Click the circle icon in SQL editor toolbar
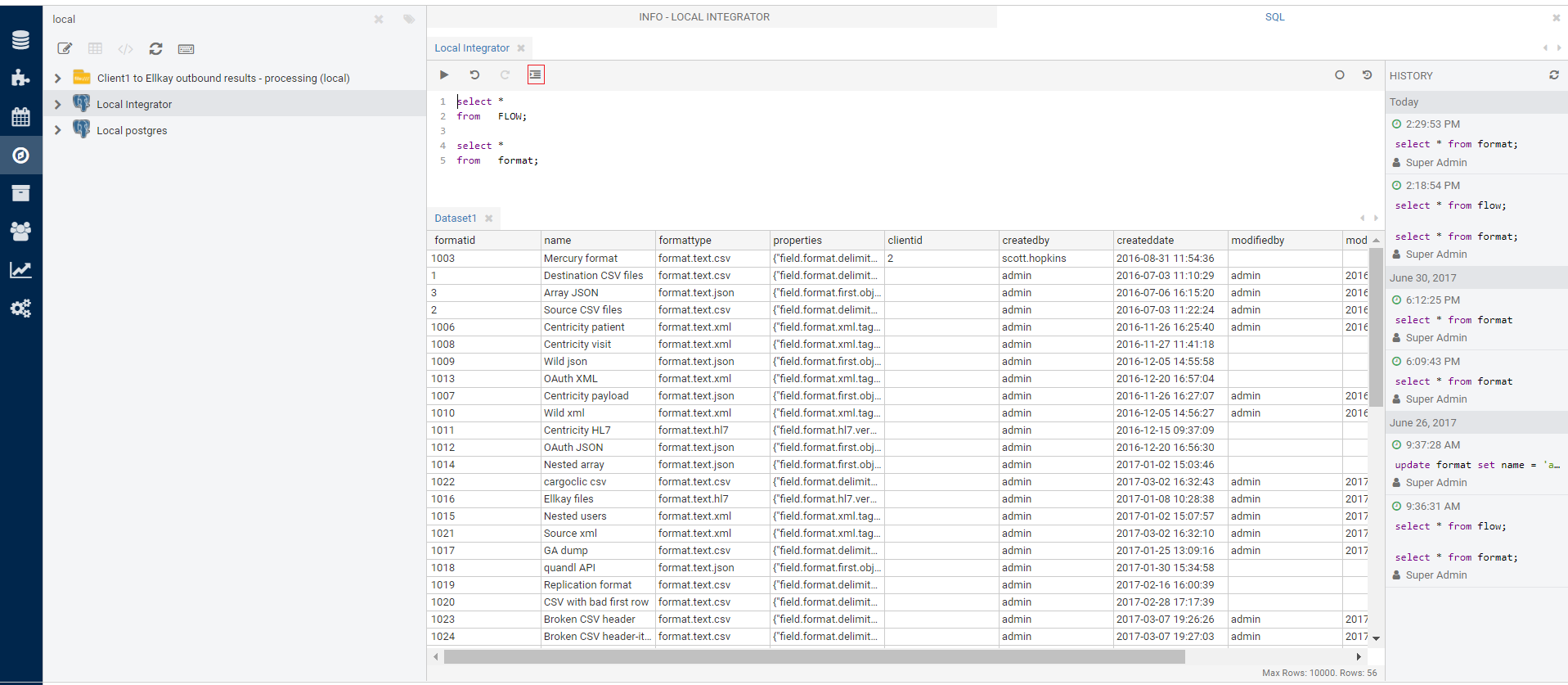The image size is (1568, 685). click(x=1340, y=74)
